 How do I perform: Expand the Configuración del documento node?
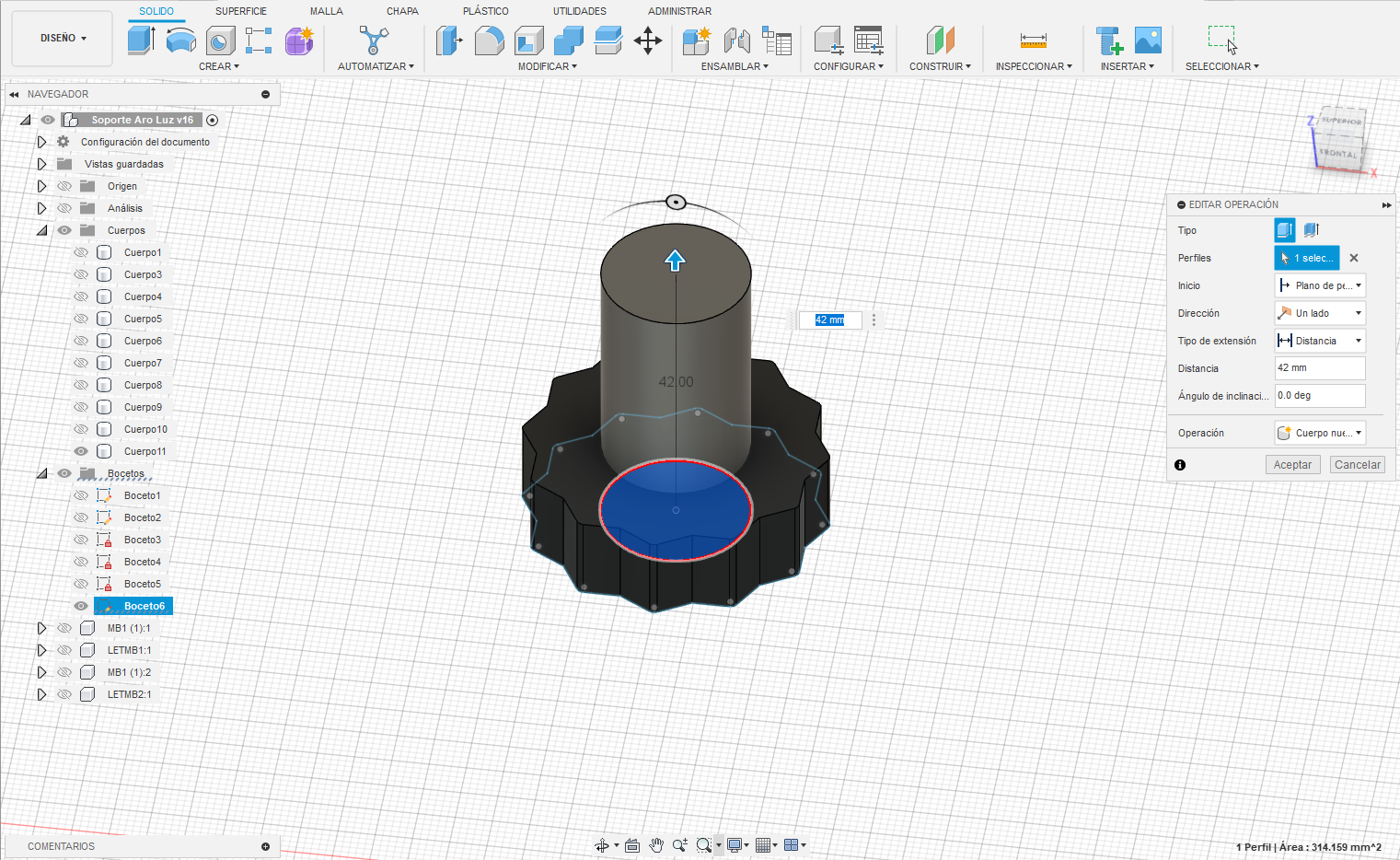pos(41,142)
